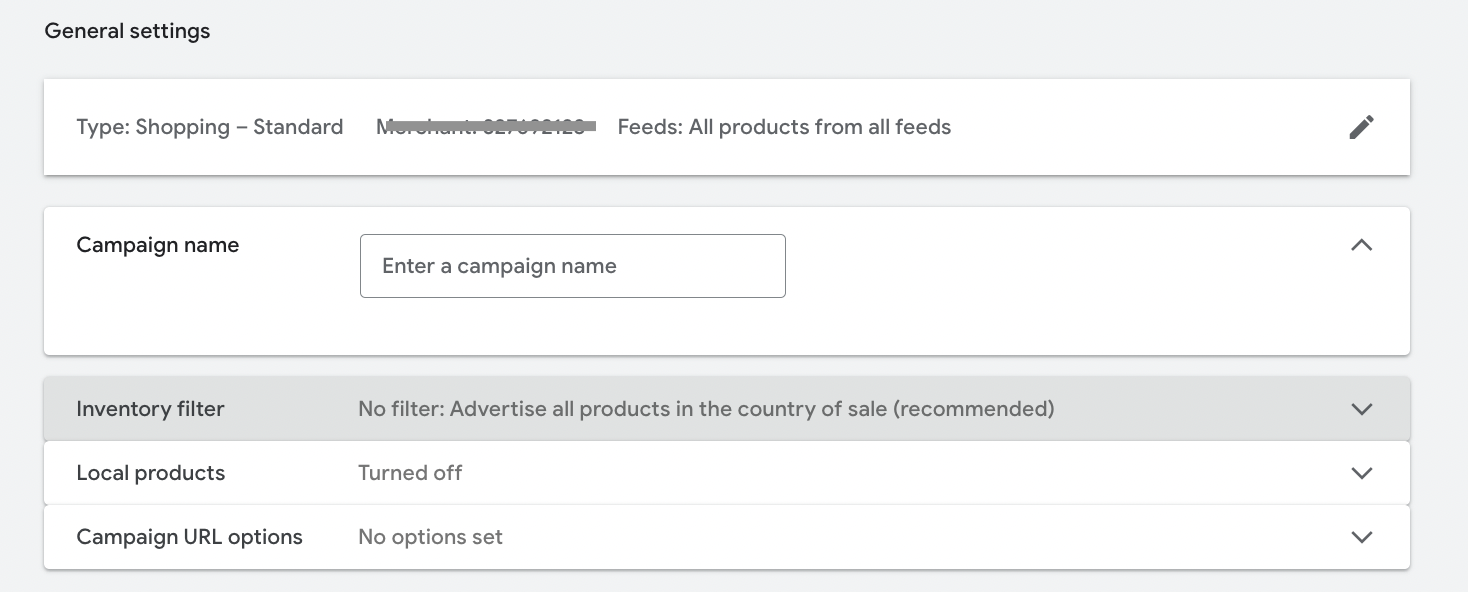Click empty area below campaign name field
This screenshot has width=1468, height=592.
572,328
